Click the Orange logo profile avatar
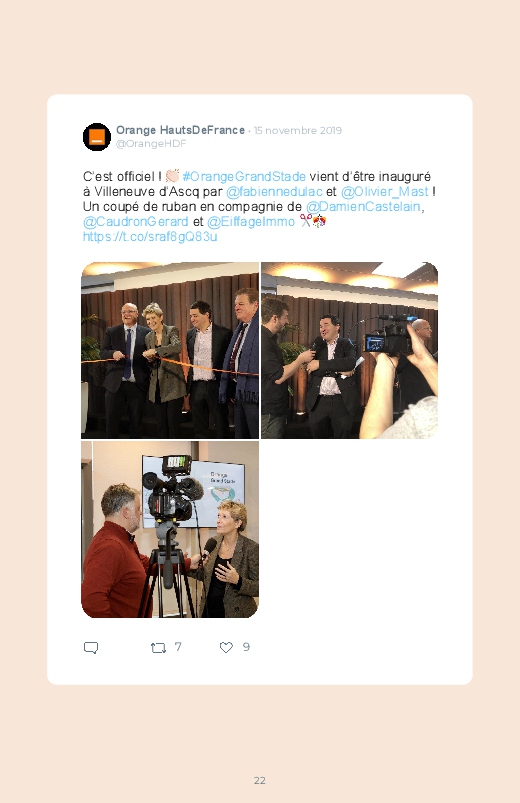520x803 pixels. click(97, 137)
